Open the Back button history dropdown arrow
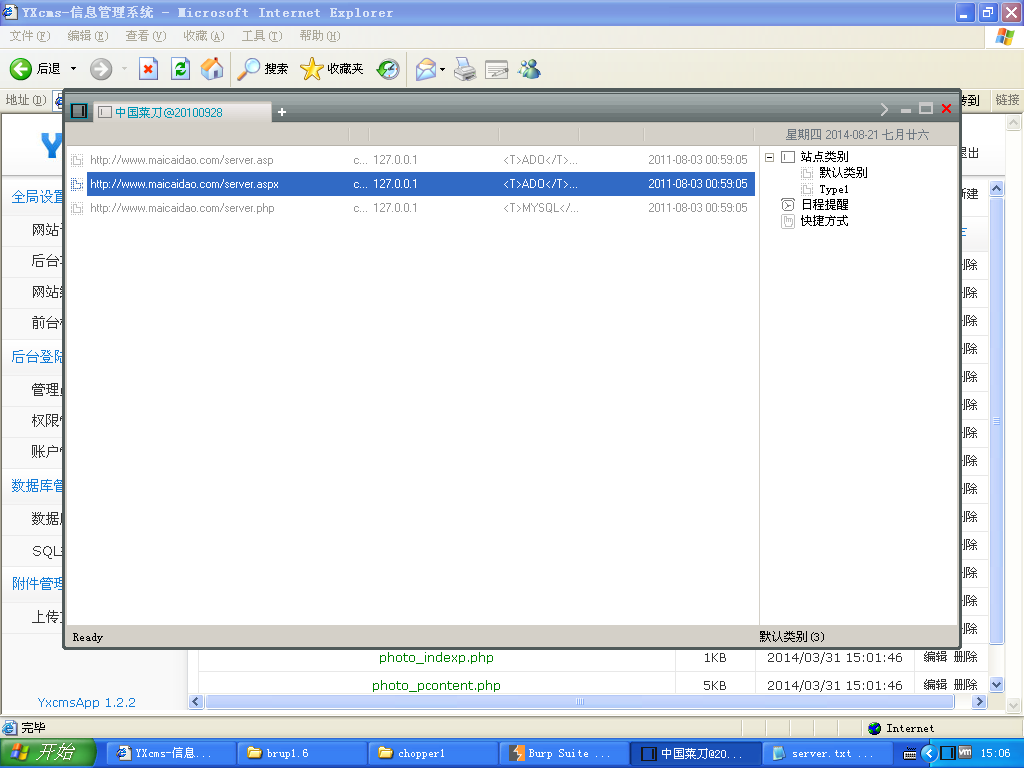This screenshot has width=1024, height=768. [x=73, y=69]
